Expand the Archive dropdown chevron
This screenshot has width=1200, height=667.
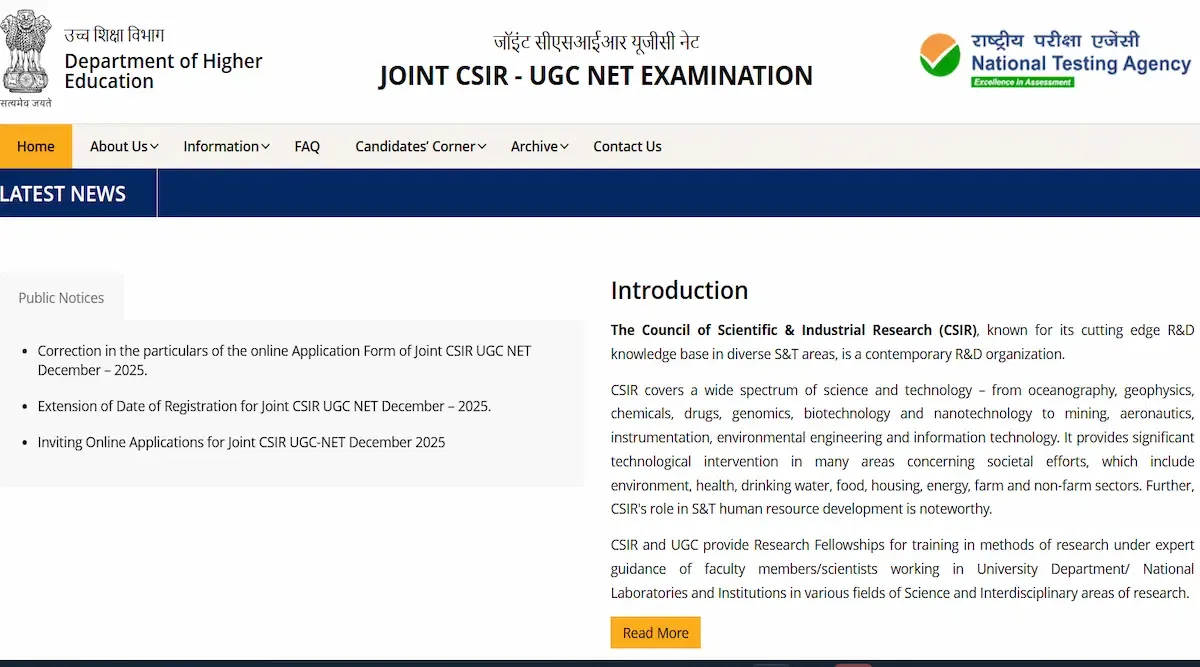coord(565,147)
